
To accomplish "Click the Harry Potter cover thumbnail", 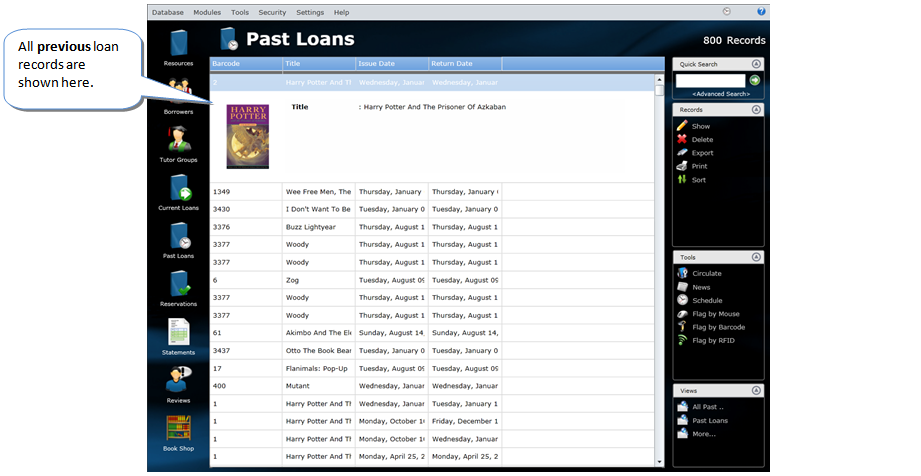I will [247, 136].
